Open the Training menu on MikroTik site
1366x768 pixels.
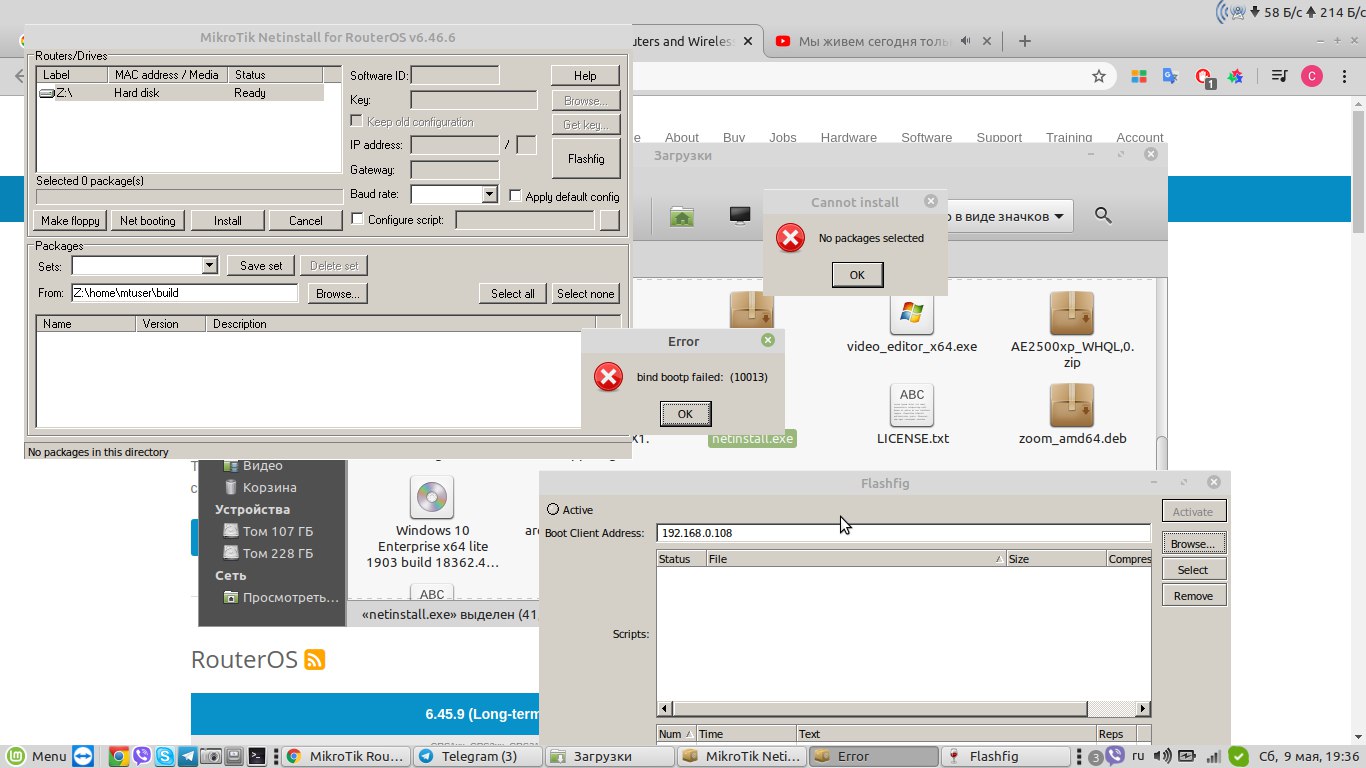pyautogui.click(x=1069, y=138)
